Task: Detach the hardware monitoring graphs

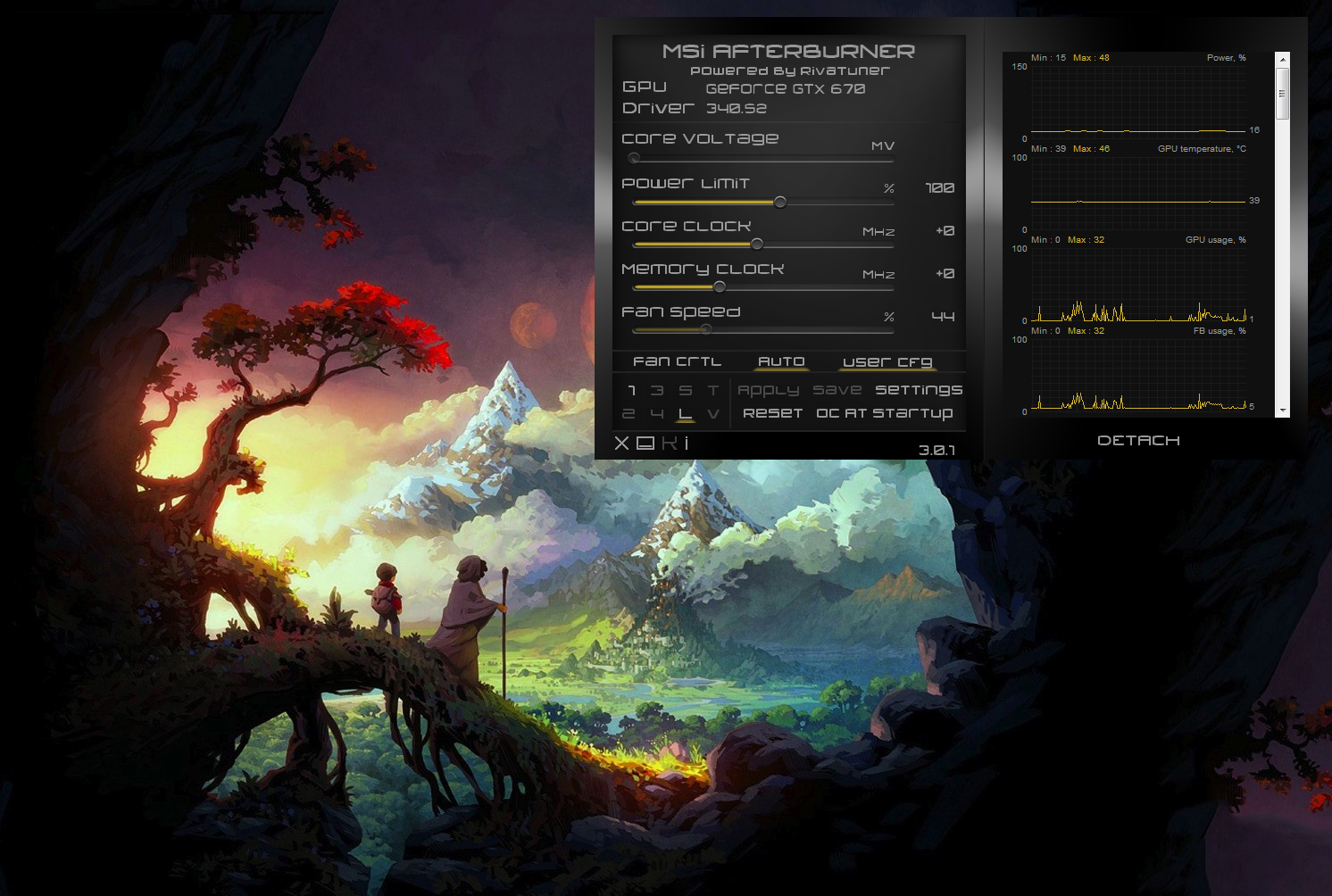Action: 1138,440
